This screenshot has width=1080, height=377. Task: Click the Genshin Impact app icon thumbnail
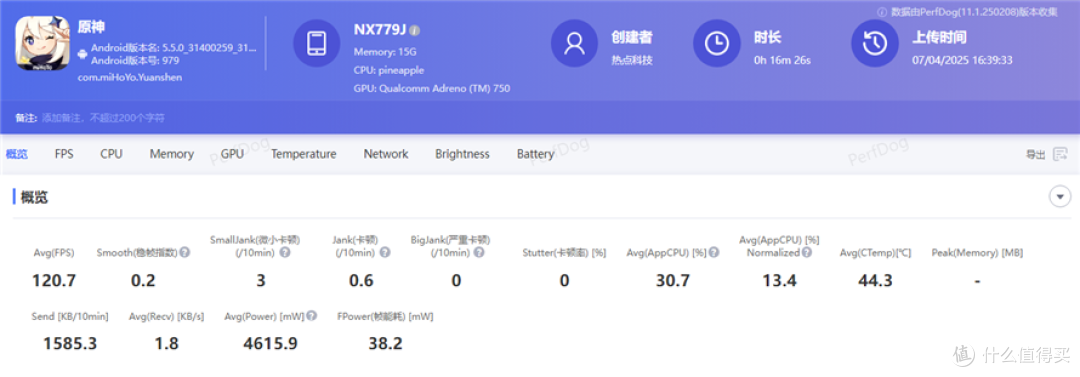coord(42,43)
